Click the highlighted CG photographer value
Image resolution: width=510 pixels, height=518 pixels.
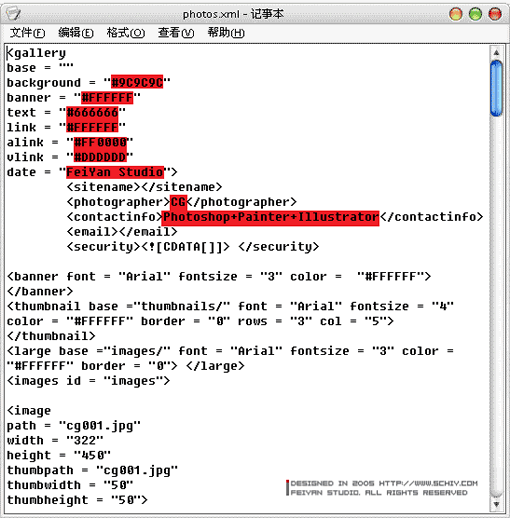click(178, 202)
